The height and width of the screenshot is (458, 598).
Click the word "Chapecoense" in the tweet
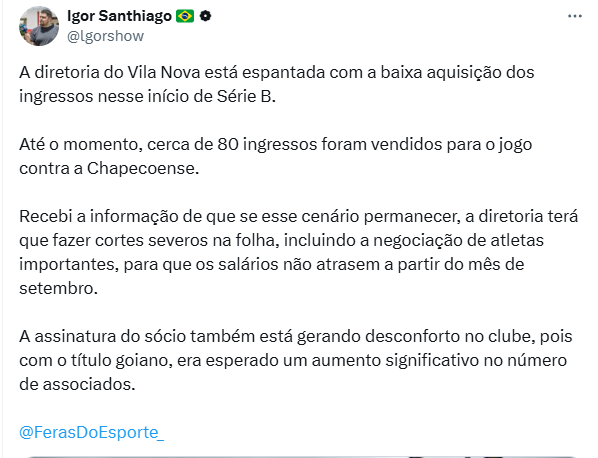coord(141,168)
